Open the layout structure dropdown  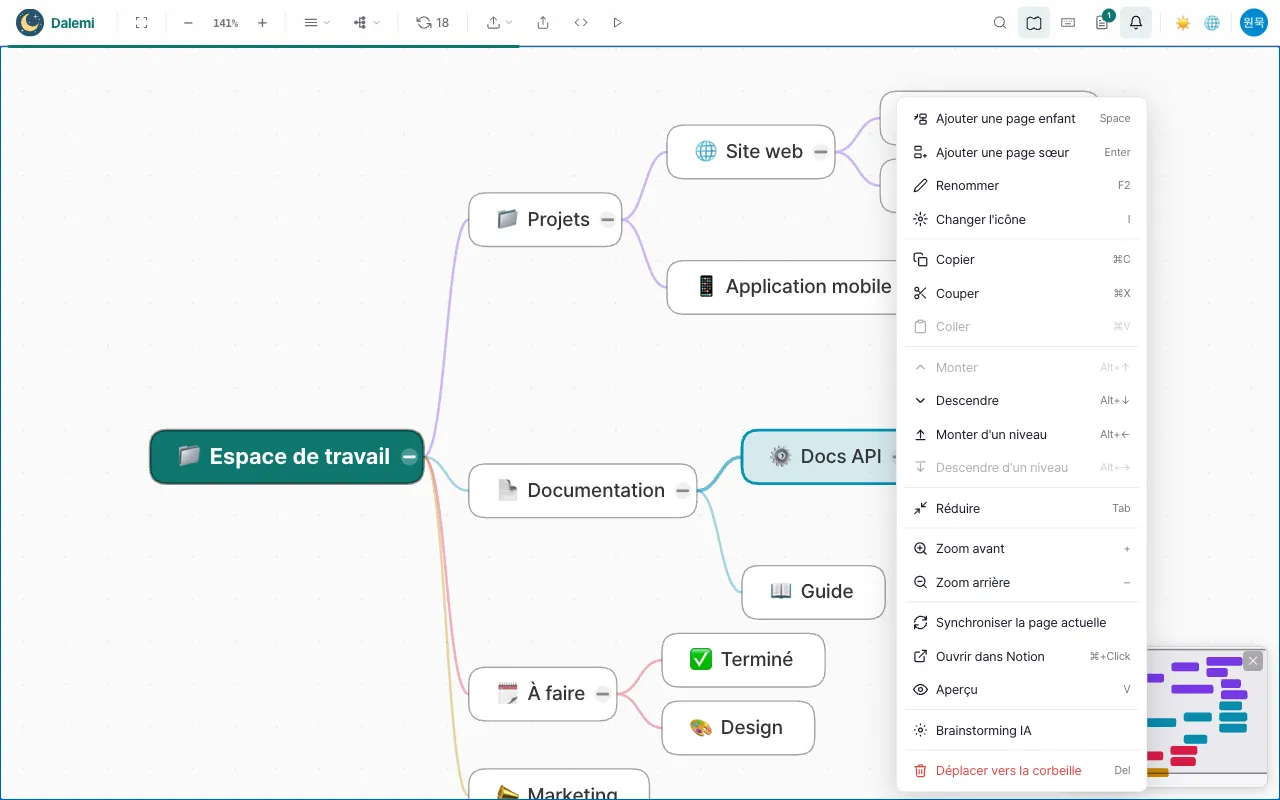(x=367, y=23)
